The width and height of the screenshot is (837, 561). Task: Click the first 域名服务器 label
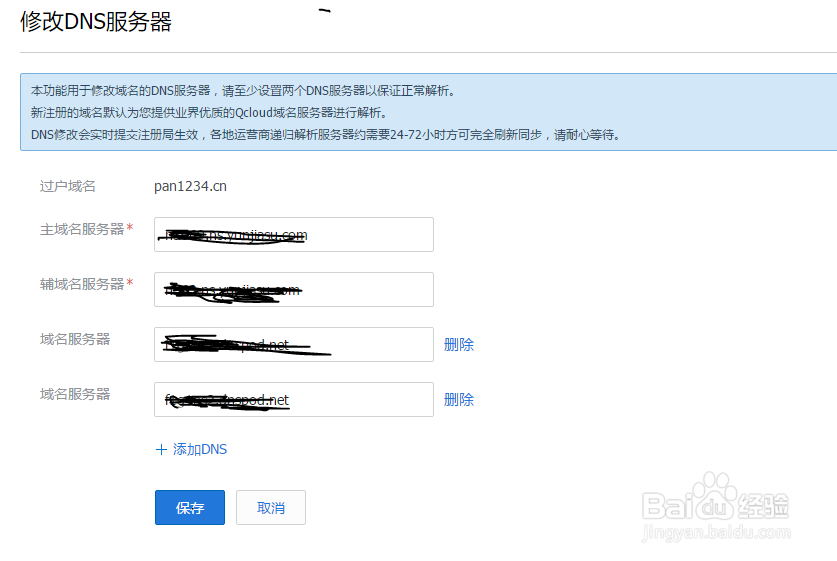click(x=75, y=339)
